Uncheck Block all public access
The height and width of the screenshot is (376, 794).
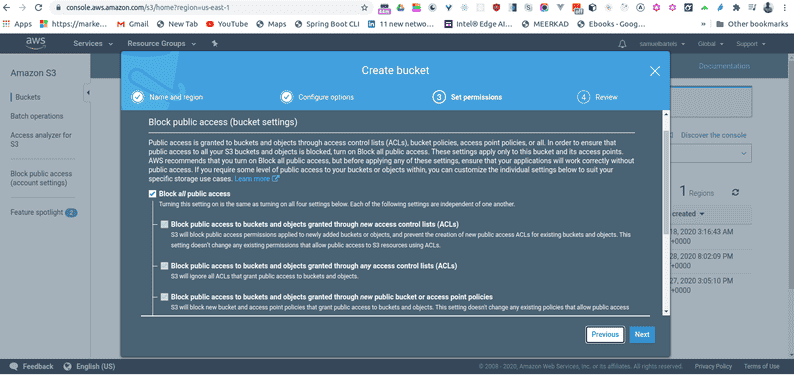(x=152, y=193)
